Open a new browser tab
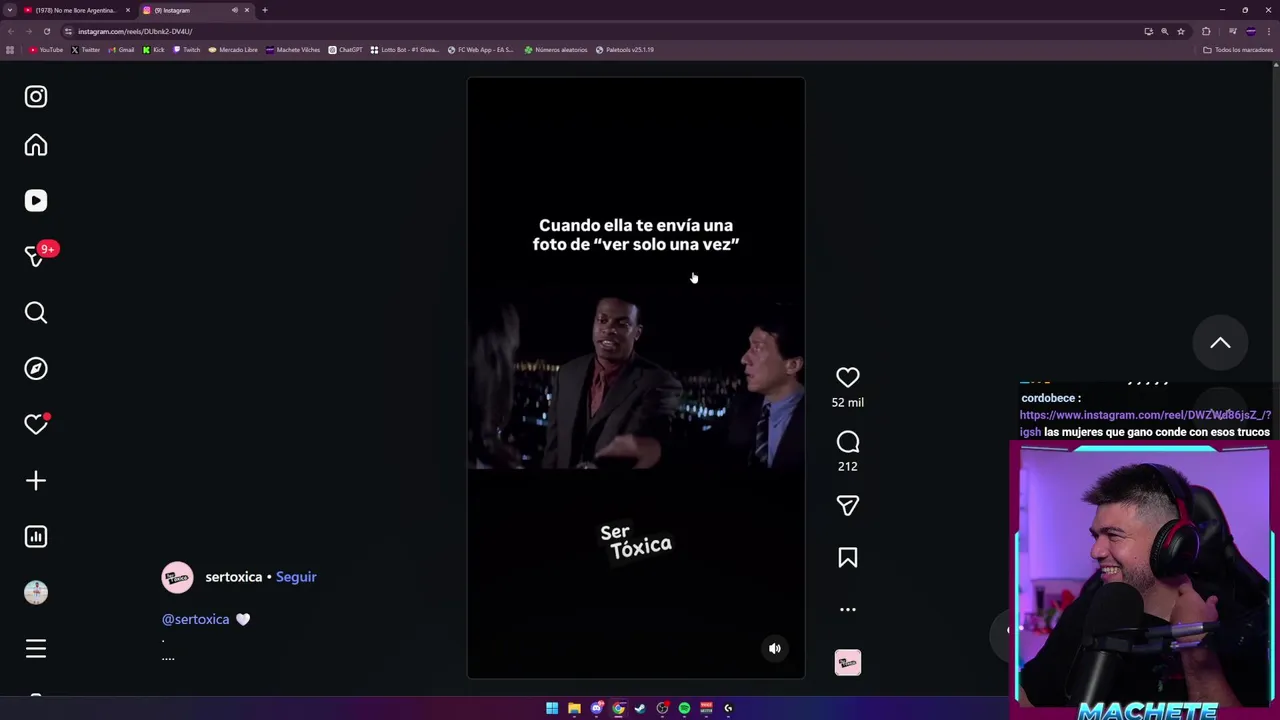Screen dimensions: 1280x720 (x=265, y=10)
